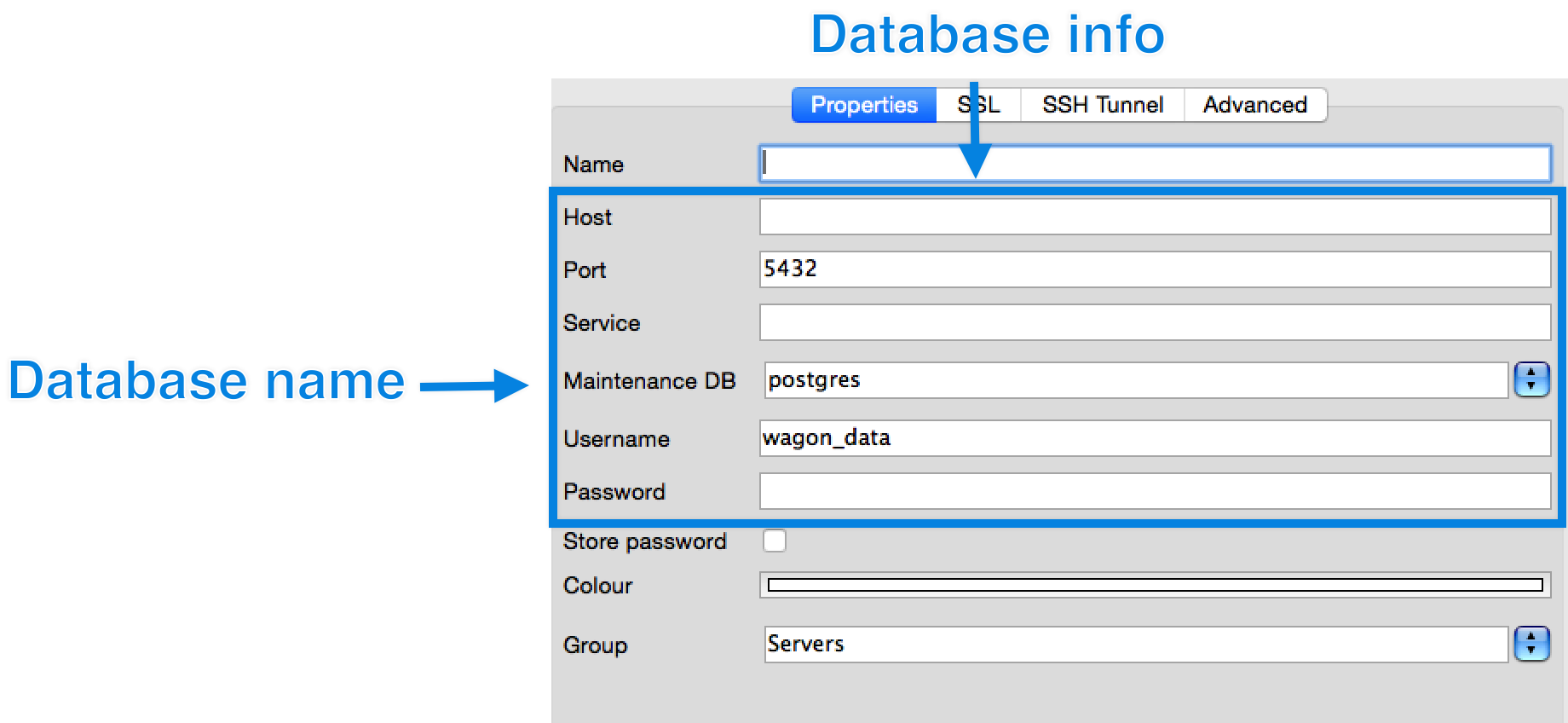Image resolution: width=1568 pixels, height=723 pixels.
Task: Click the Username label text
Action: pos(616,439)
